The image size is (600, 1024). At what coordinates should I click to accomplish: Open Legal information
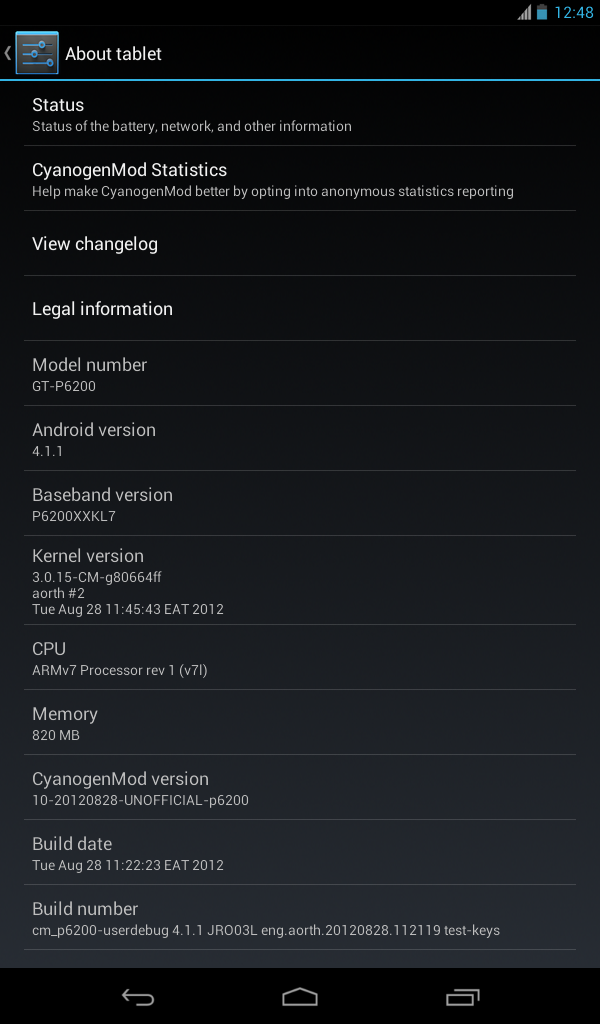300,309
